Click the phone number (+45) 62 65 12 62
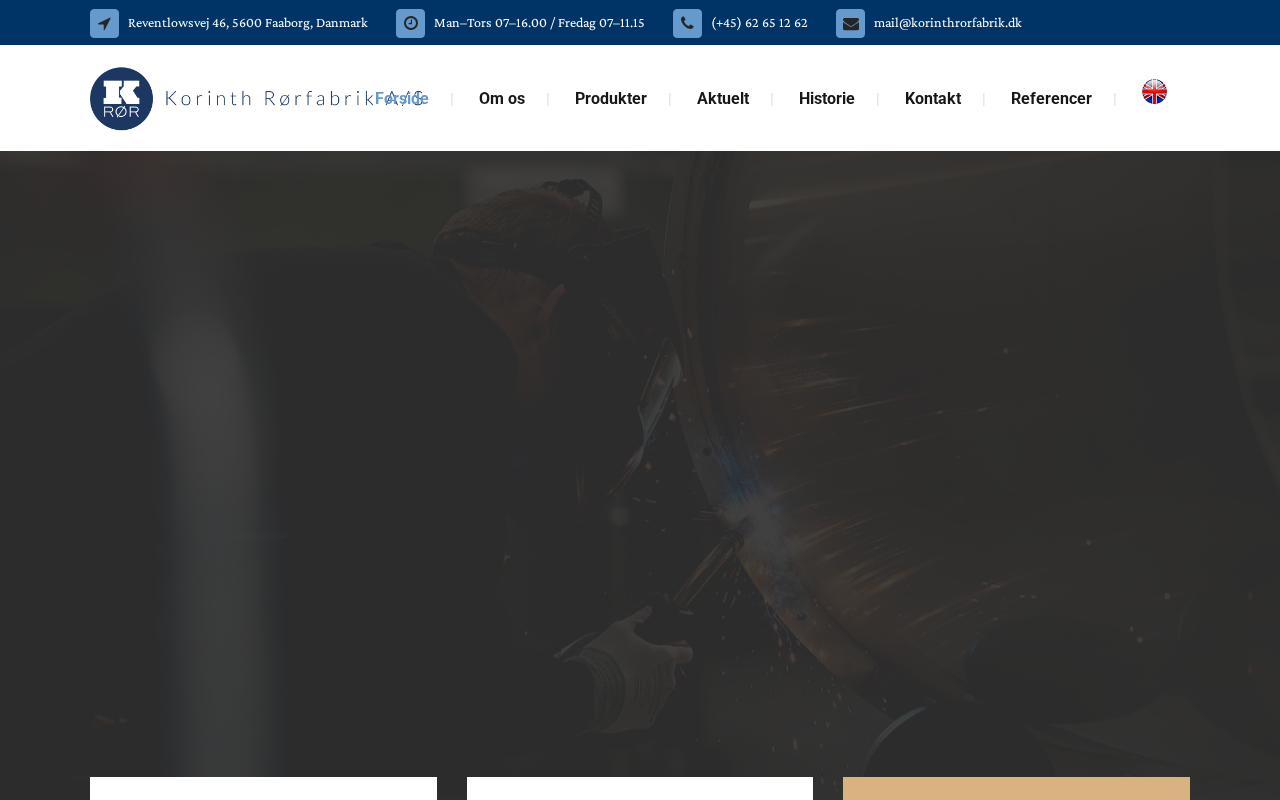 [759, 23]
